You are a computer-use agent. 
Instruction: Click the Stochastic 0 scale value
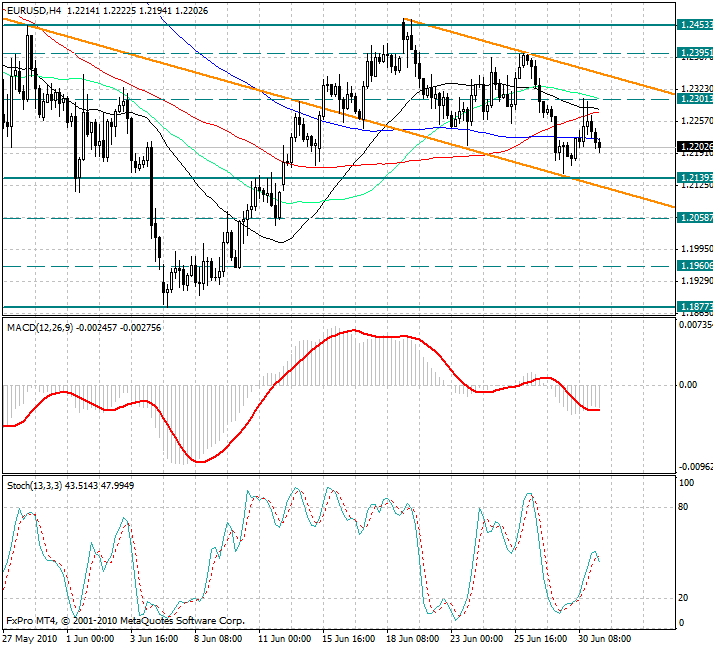tap(681, 623)
